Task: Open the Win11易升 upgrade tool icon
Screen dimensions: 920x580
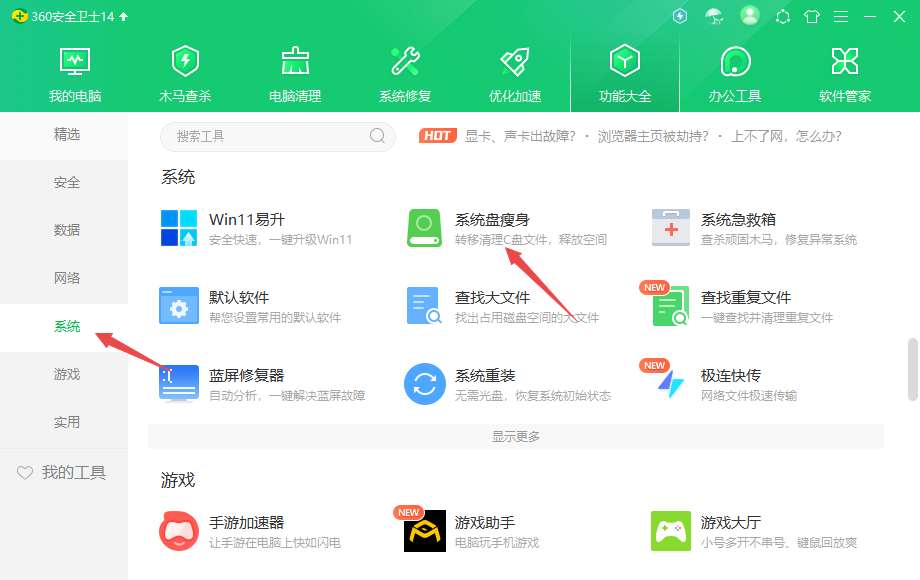Action: point(179,228)
